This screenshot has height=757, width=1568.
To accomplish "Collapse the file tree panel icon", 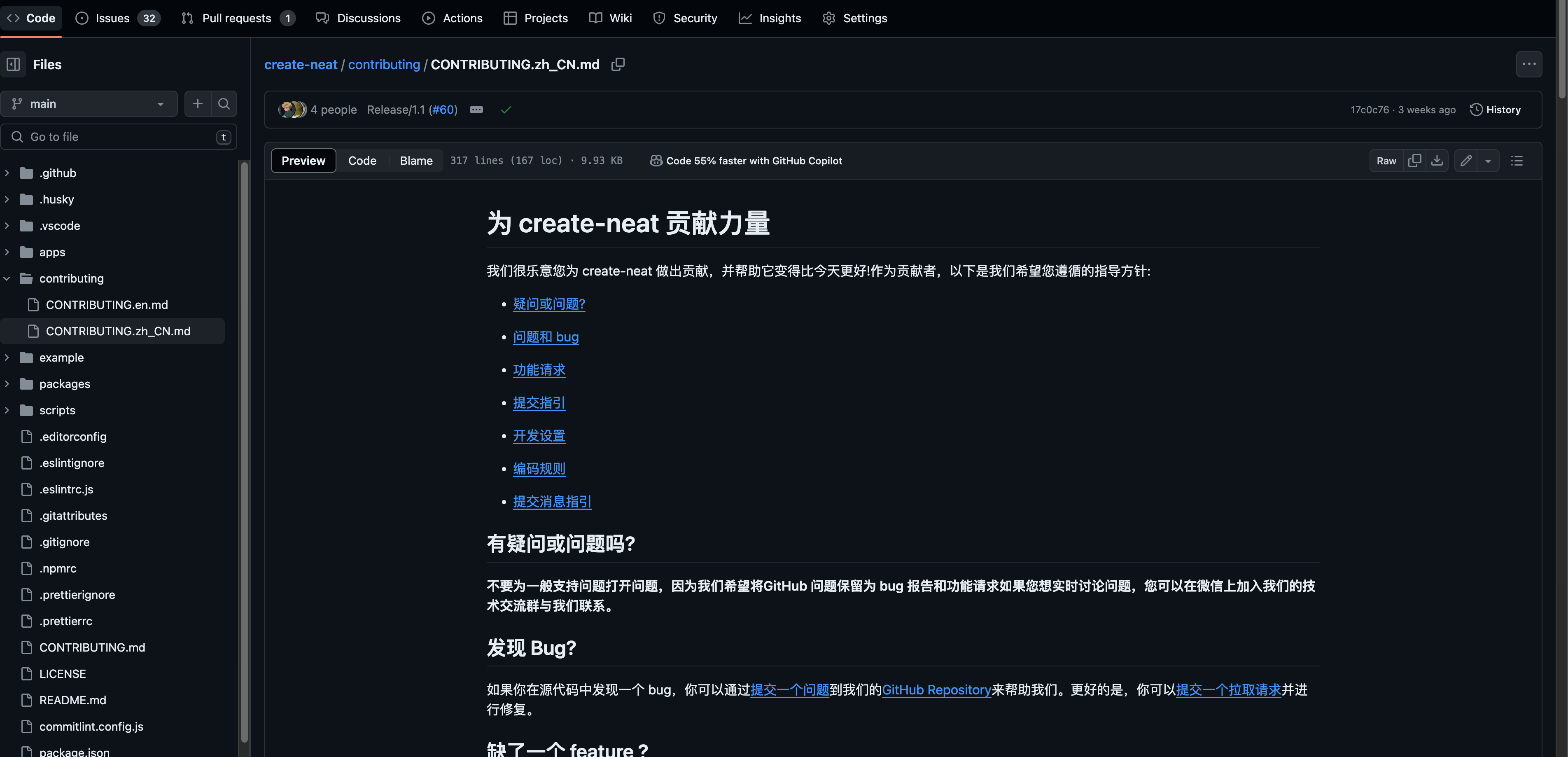I will click(x=14, y=65).
